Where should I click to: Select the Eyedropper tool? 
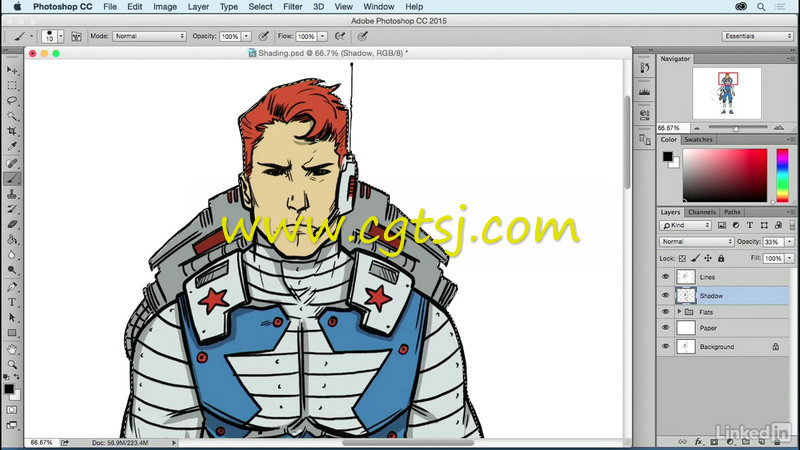tap(12, 146)
